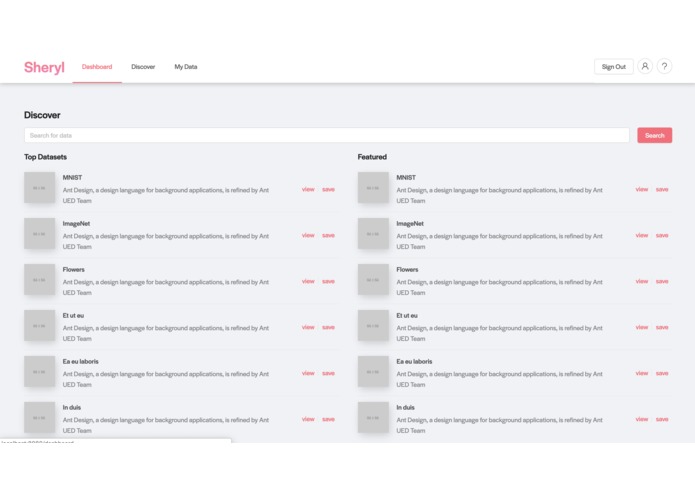
Task: Open the My Data tab
Action: pos(186,67)
